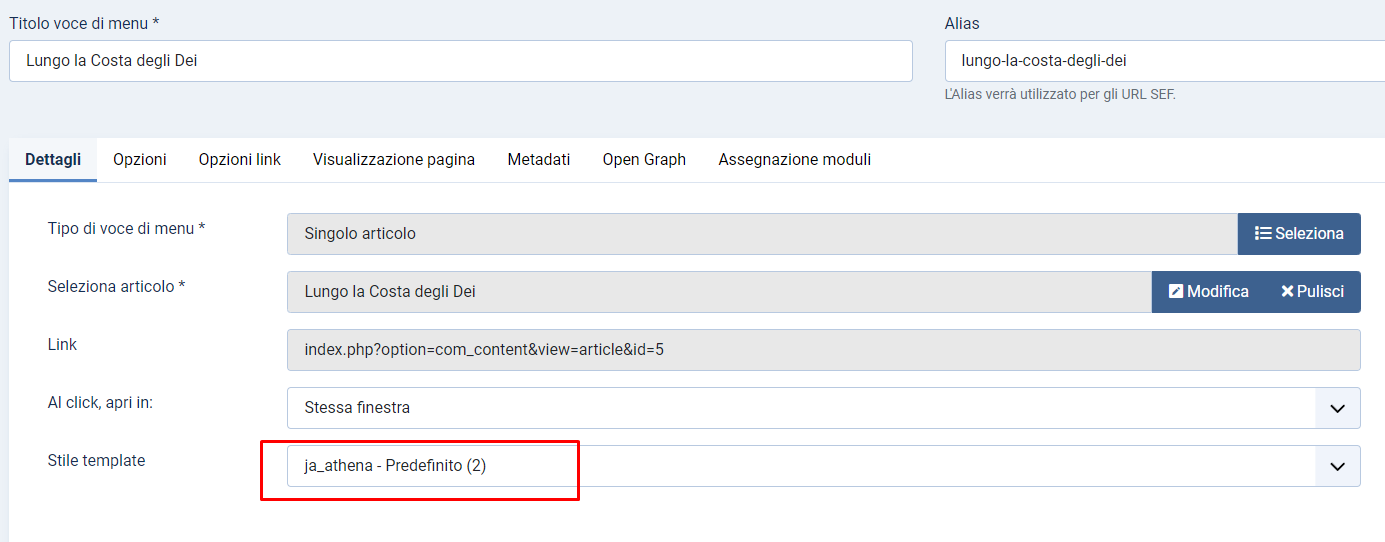This screenshot has width=1385, height=542.
Task: Select the Visualizzazione pagina tab
Action: 394,160
